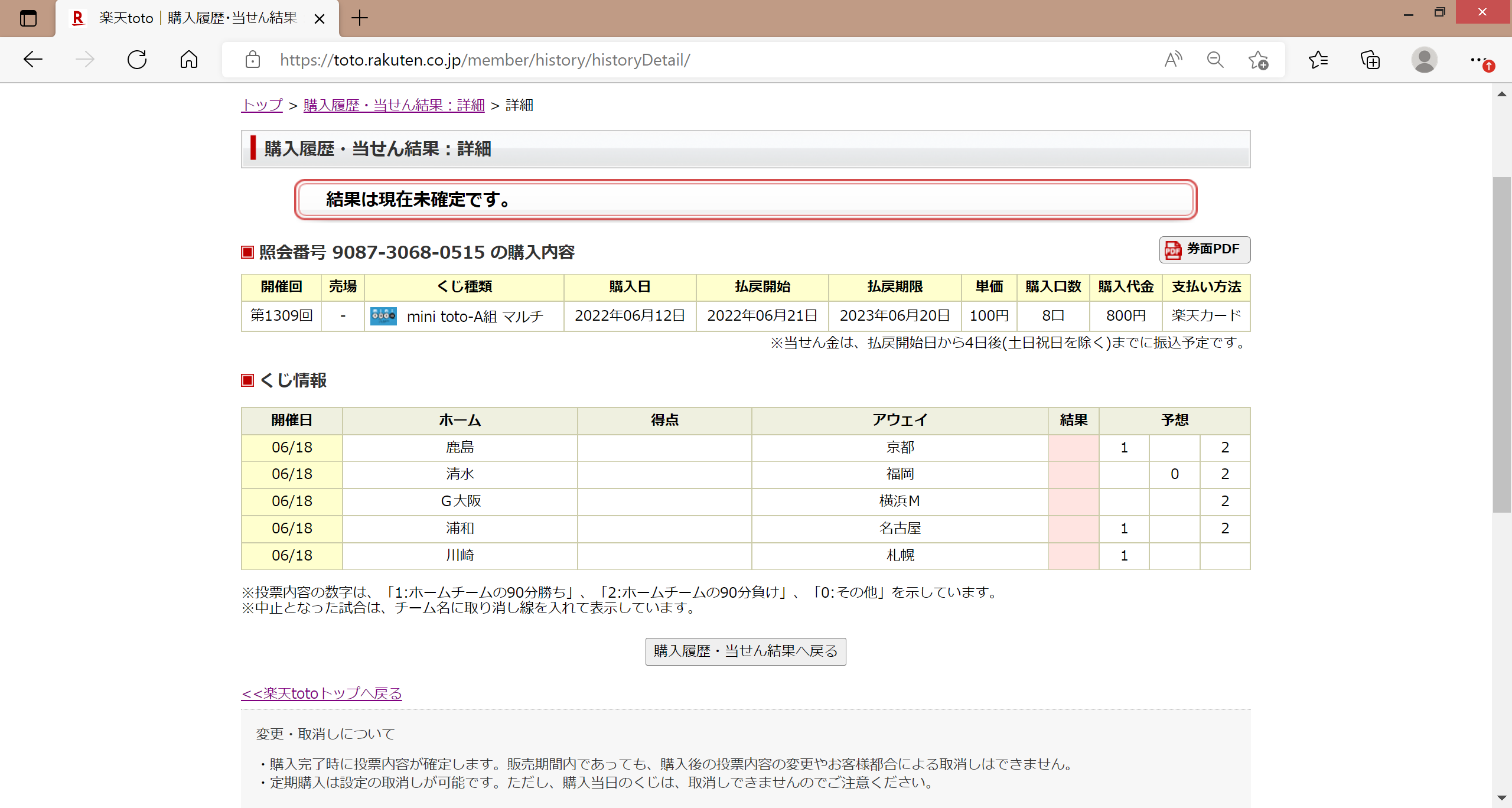Screen dimensions: 1512x808
Task: View site info lock icon
Action: tap(253, 60)
